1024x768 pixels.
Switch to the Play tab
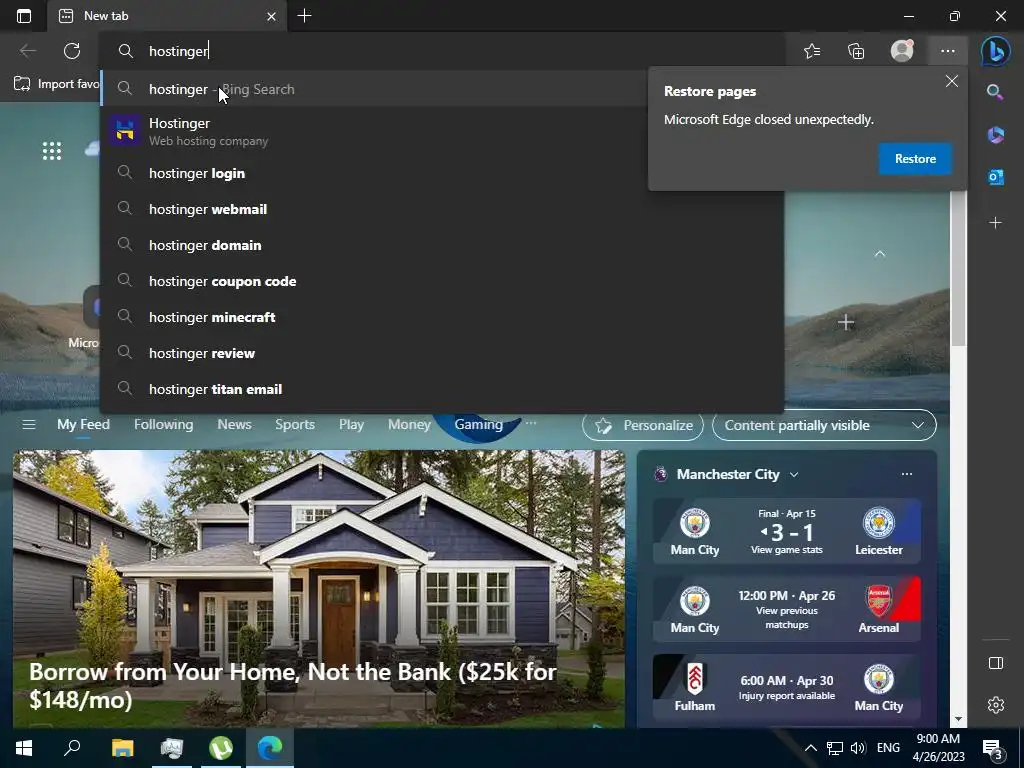pos(351,424)
